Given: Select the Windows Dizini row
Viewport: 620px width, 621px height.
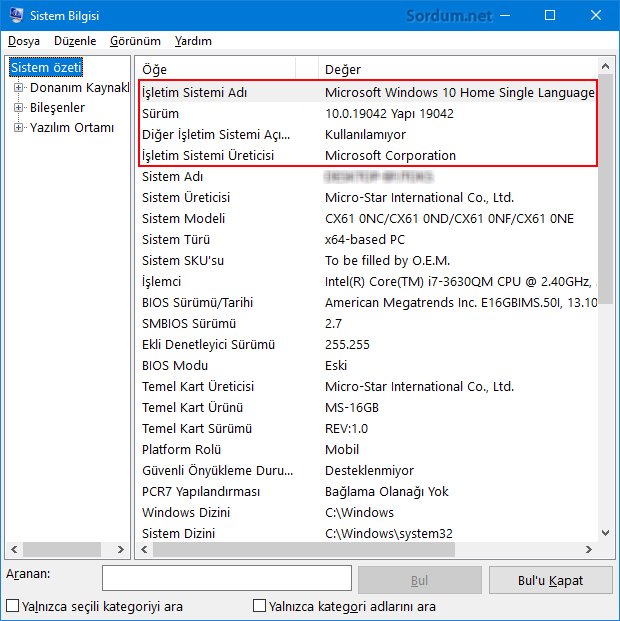Looking at the screenshot, I should tap(367, 512).
